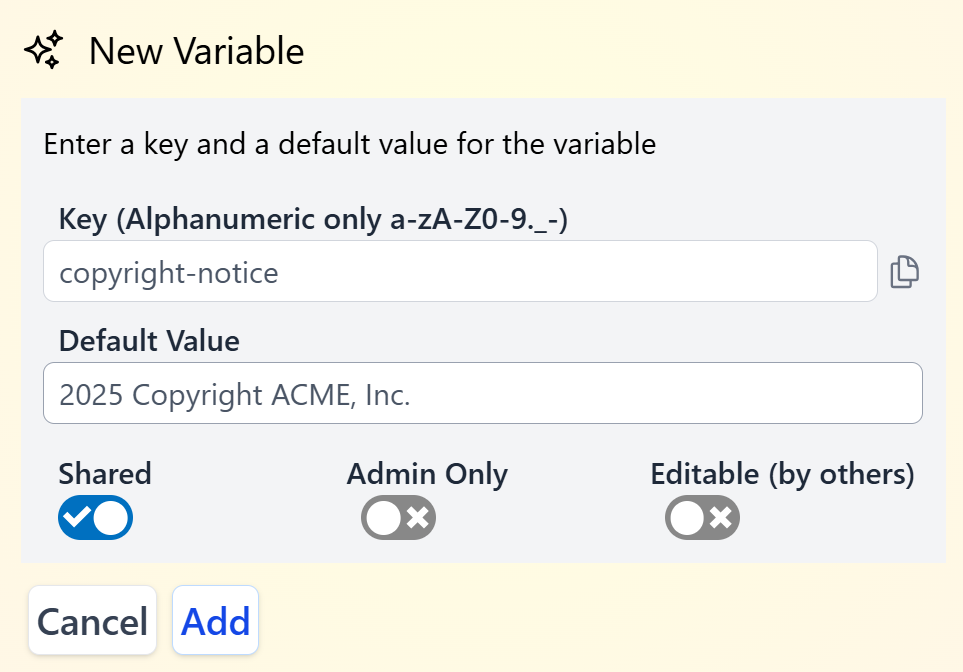The width and height of the screenshot is (963, 672).
Task: Enable Admin Only for this variable
Action: pos(398,518)
